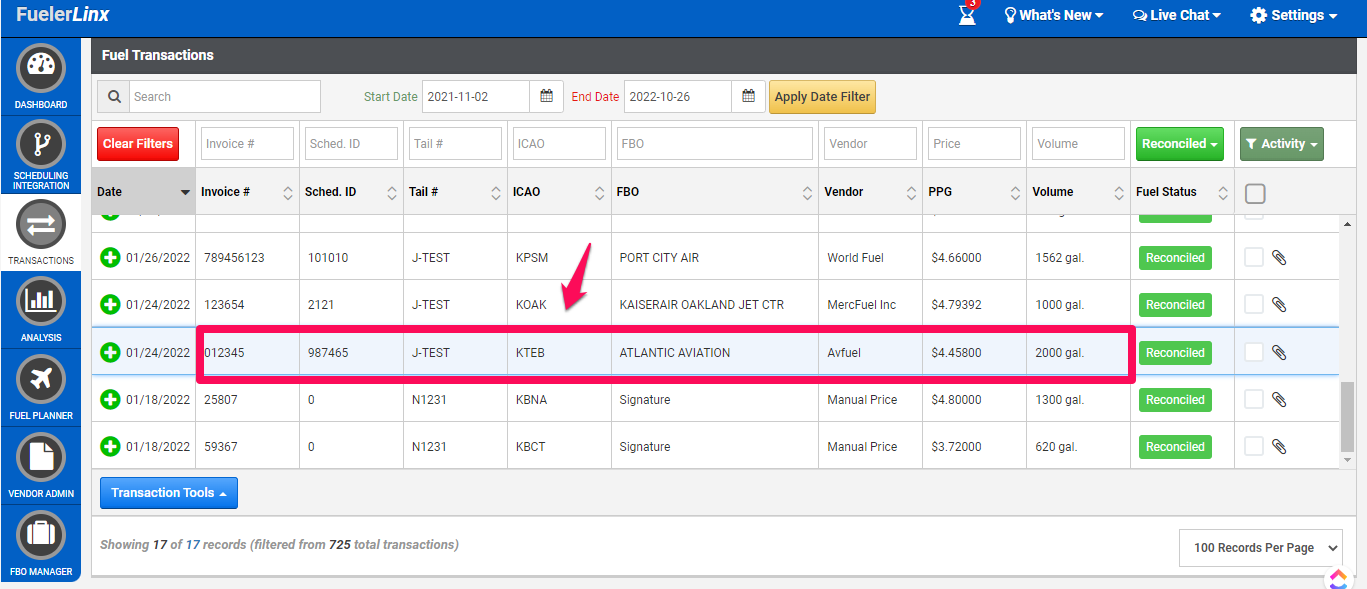Open the Analysis chart icon
This screenshot has width=1367, height=589.
pos(41,301)
